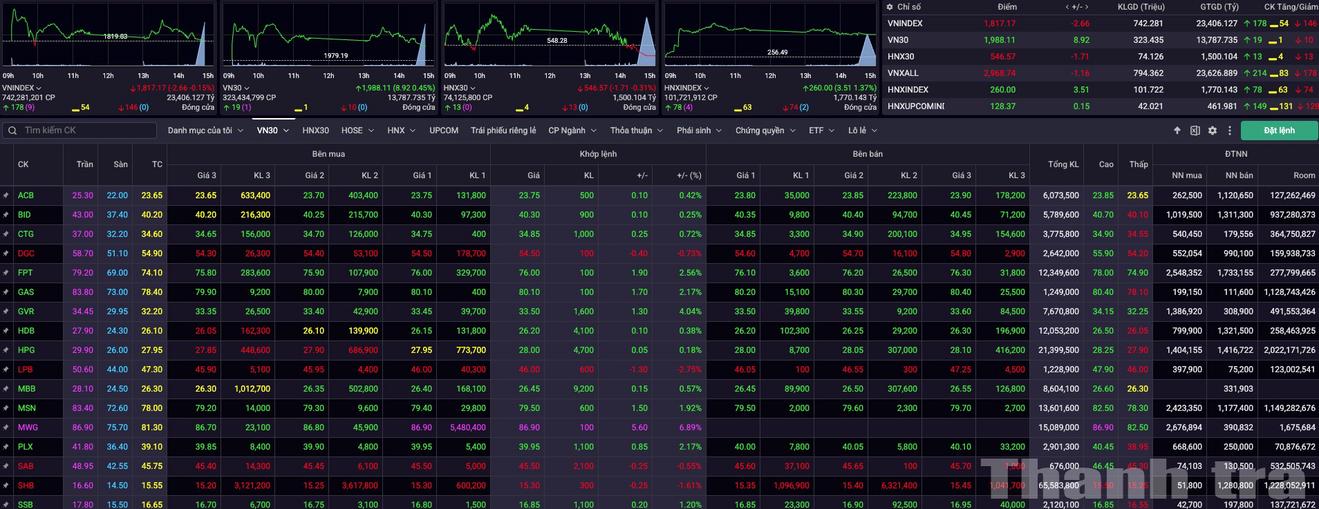Focus the 'Tìm kiếm CK' search field

click(85, 130)
